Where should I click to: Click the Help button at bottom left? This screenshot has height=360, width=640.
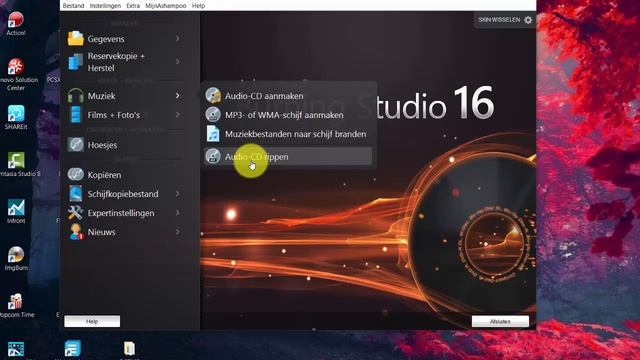(x=92, y=321)
